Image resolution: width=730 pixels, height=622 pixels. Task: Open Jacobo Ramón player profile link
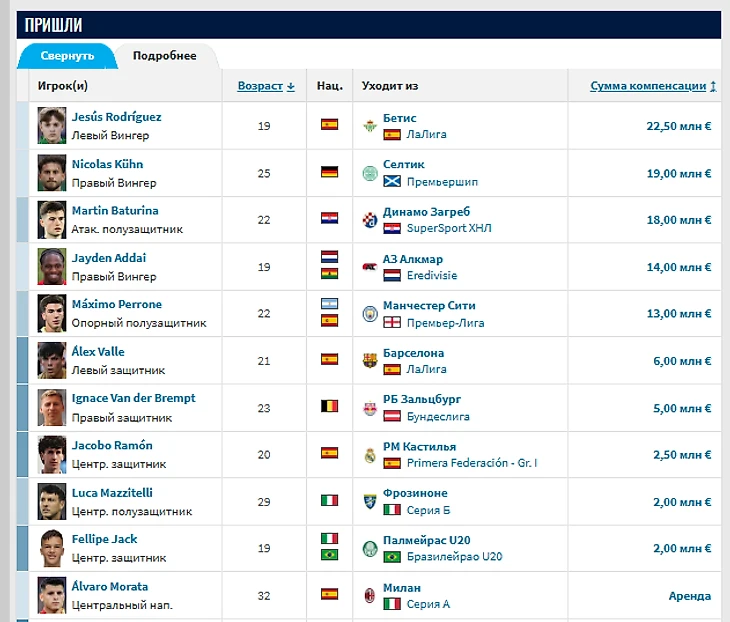[112, 446]
